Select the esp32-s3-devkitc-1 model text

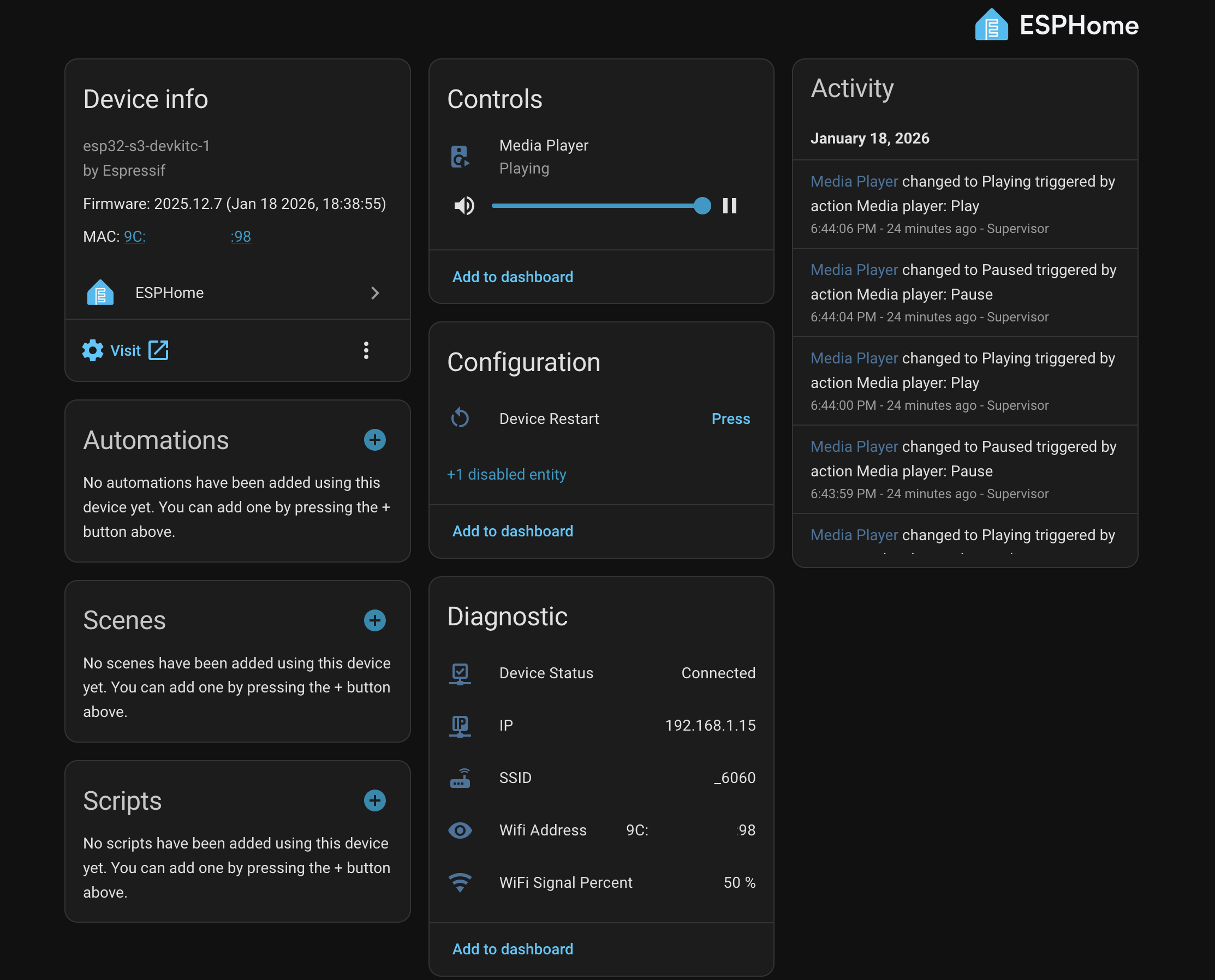[x=146, y=146]
